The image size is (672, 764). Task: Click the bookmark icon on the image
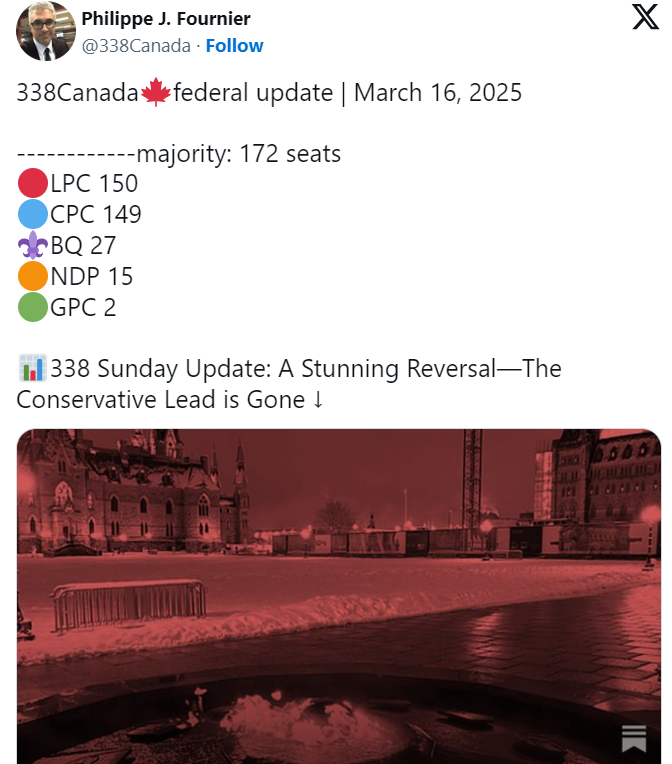click(x=634, y=738)
